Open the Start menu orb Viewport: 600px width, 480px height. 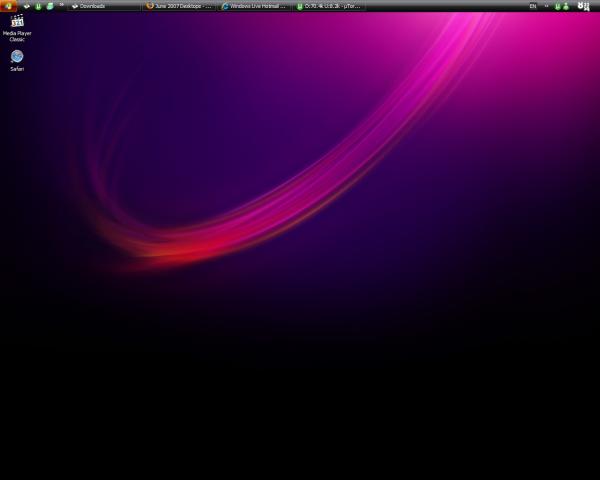pos(8,6)
